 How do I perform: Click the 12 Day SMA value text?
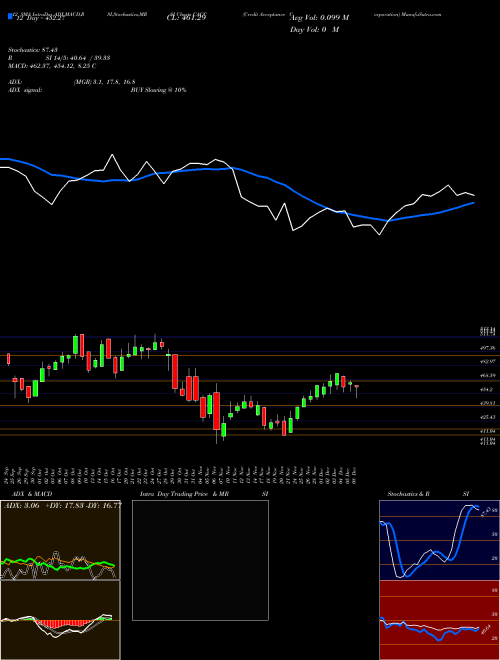tap(38, 19)
